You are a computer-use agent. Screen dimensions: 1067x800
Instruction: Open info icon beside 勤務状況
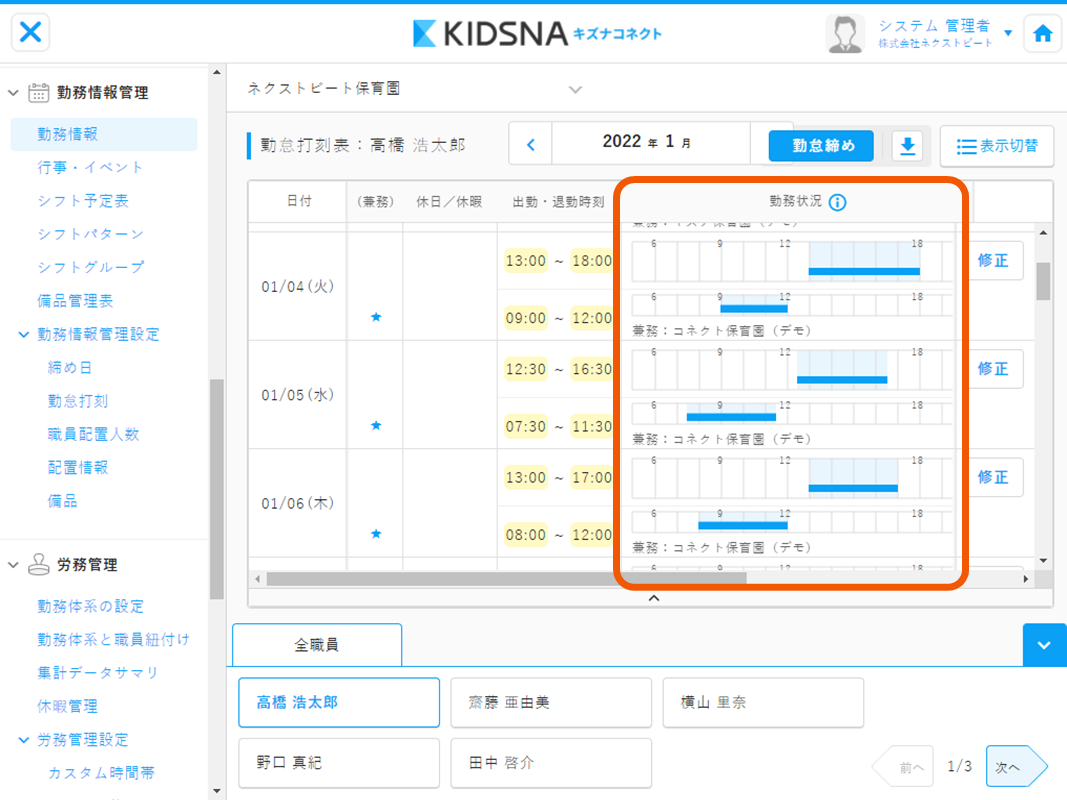pos(838,202)
